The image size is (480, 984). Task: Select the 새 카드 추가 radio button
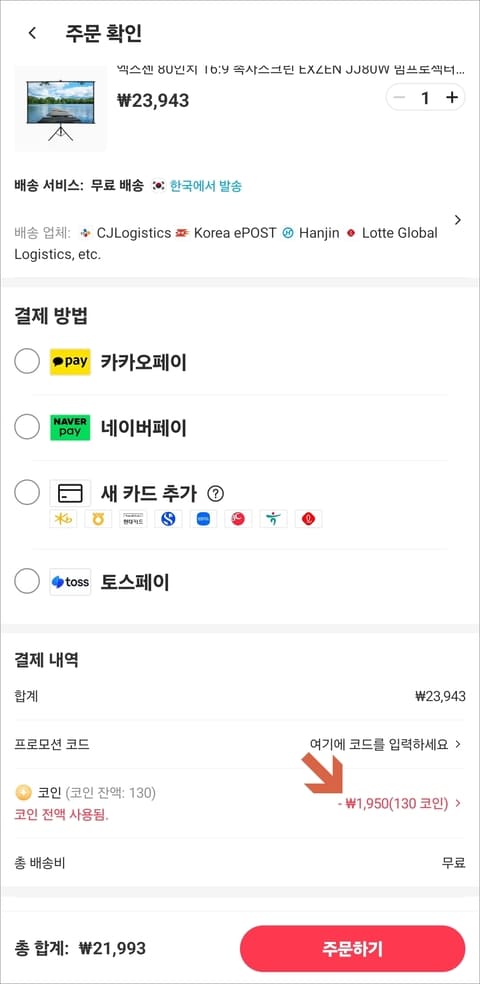click(x=27, y=493)
